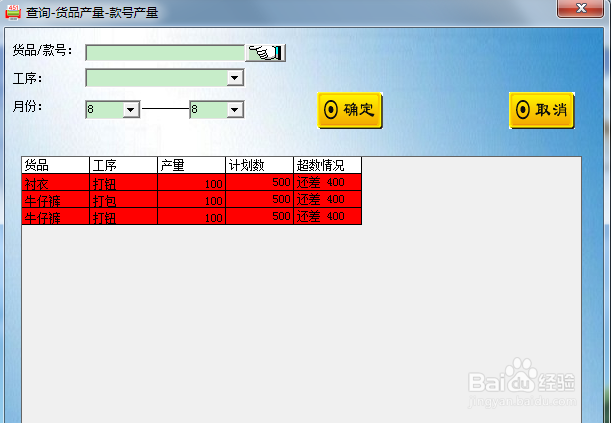
Task: Expand the starting 月份 dropdown arrow
Action: coord(131,109)
